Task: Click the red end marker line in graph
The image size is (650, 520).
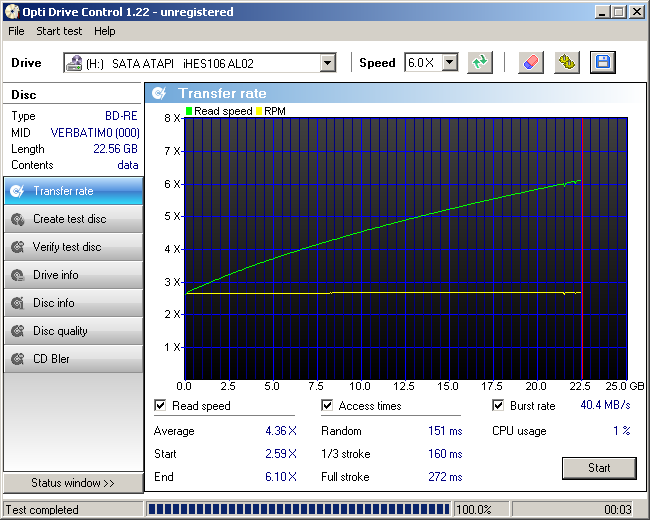Action: pyautogui.click(x=582, y=249)
